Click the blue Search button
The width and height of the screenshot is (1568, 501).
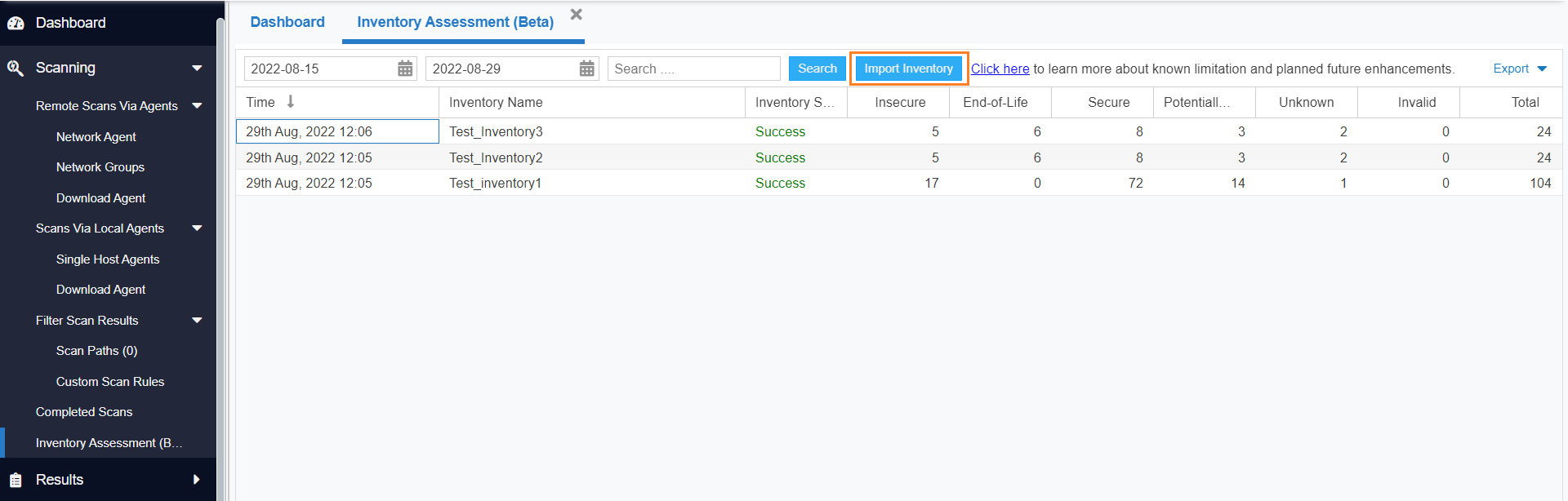point(817,69)
